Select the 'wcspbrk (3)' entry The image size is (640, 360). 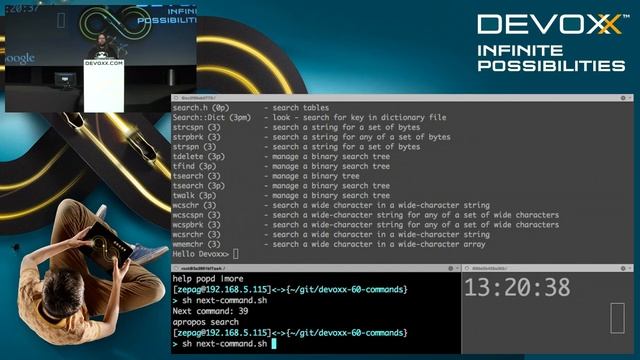click(196, 225)
